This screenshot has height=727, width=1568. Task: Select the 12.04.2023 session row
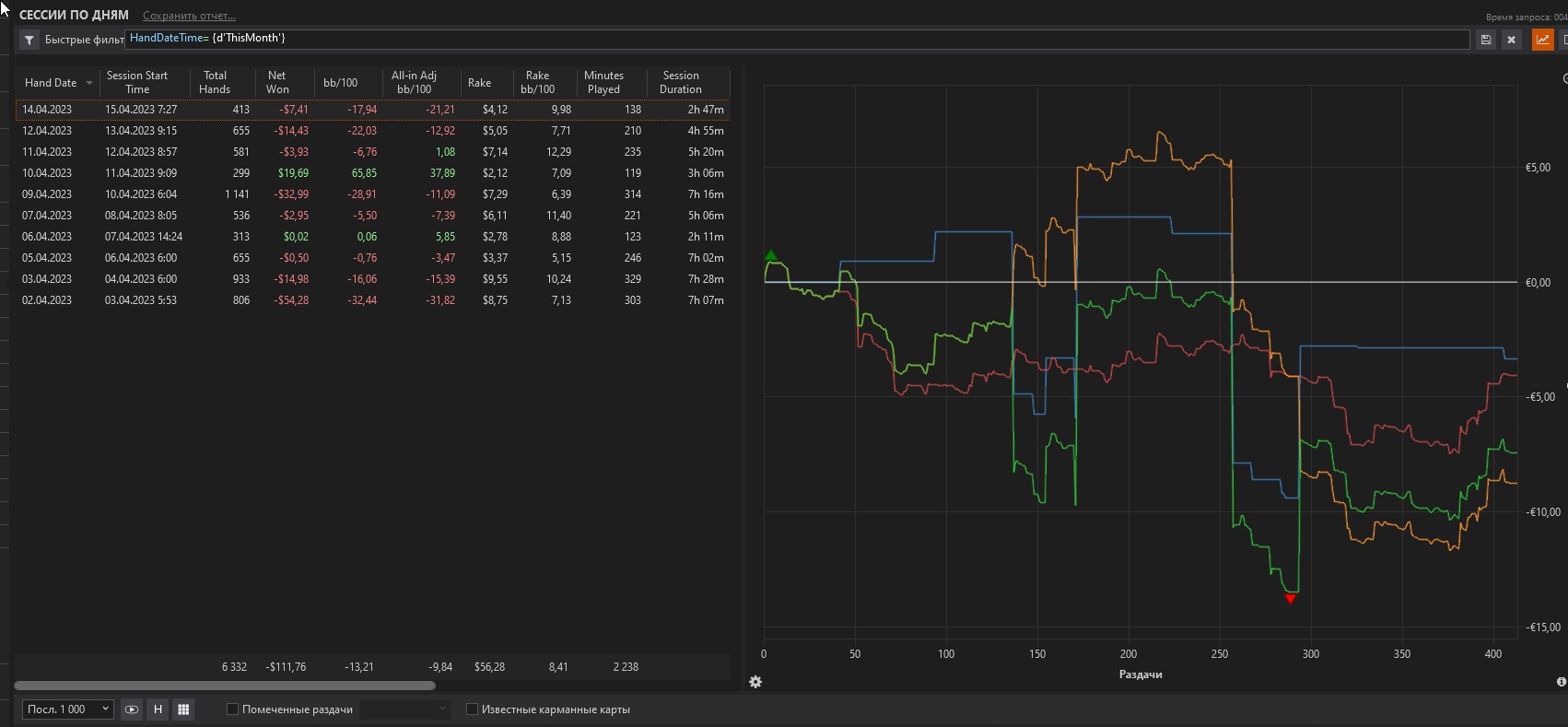[372, 131]
